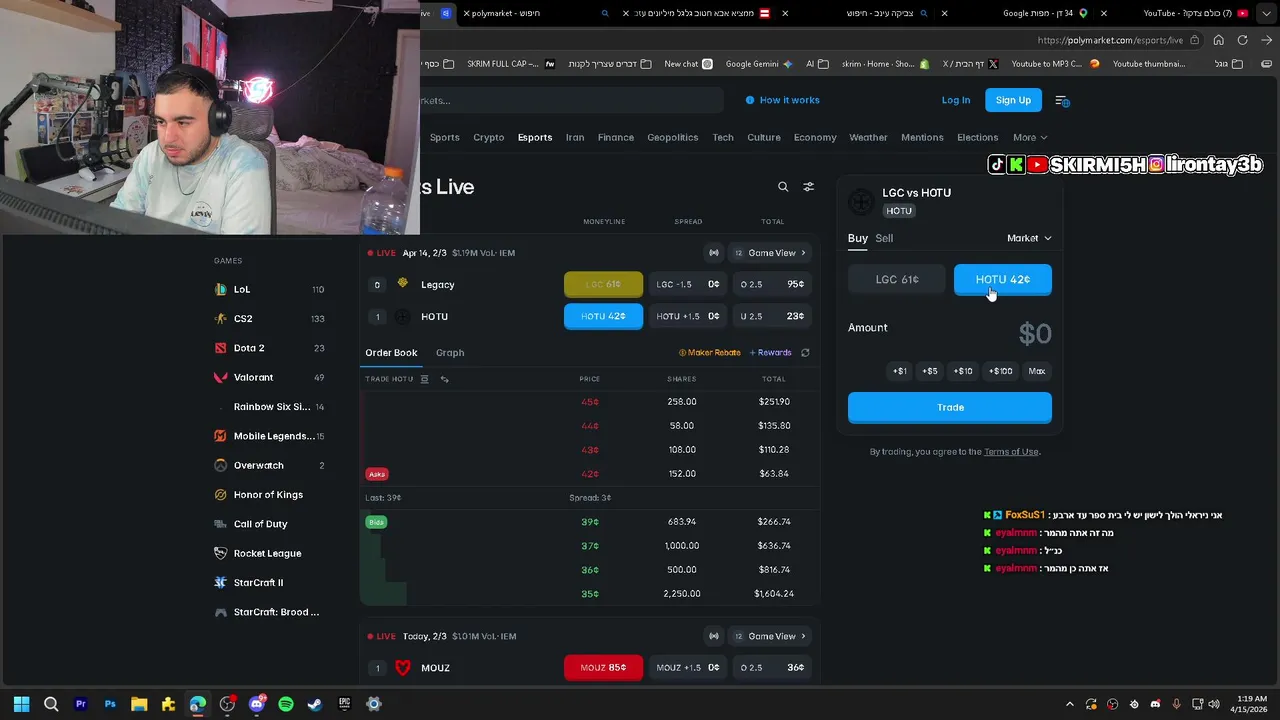Screen dimensions: 1280x720
Task: Open the How it works link
Action: pyautogui.click(x=782, y=100)
